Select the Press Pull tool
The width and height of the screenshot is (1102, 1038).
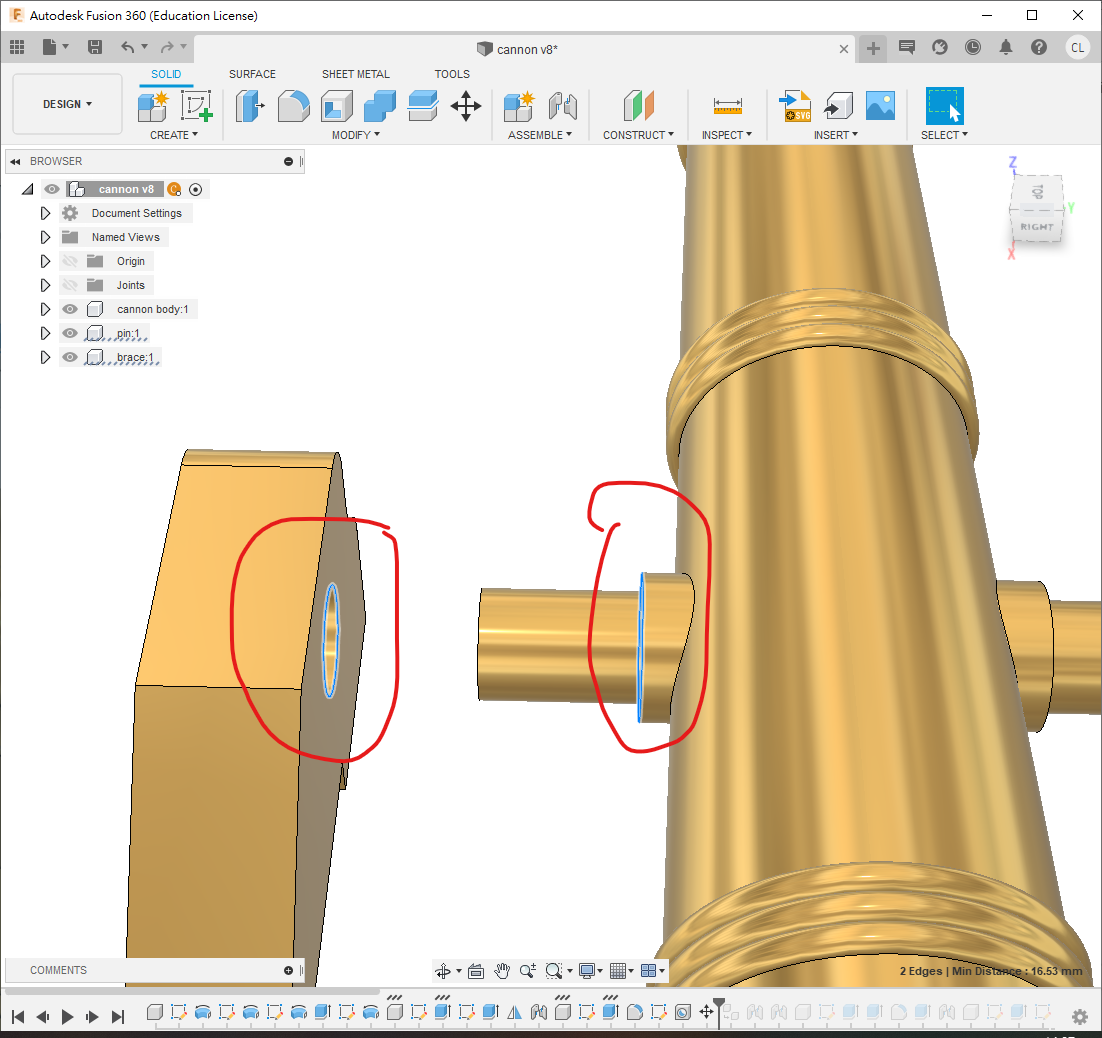pos(250,105)
